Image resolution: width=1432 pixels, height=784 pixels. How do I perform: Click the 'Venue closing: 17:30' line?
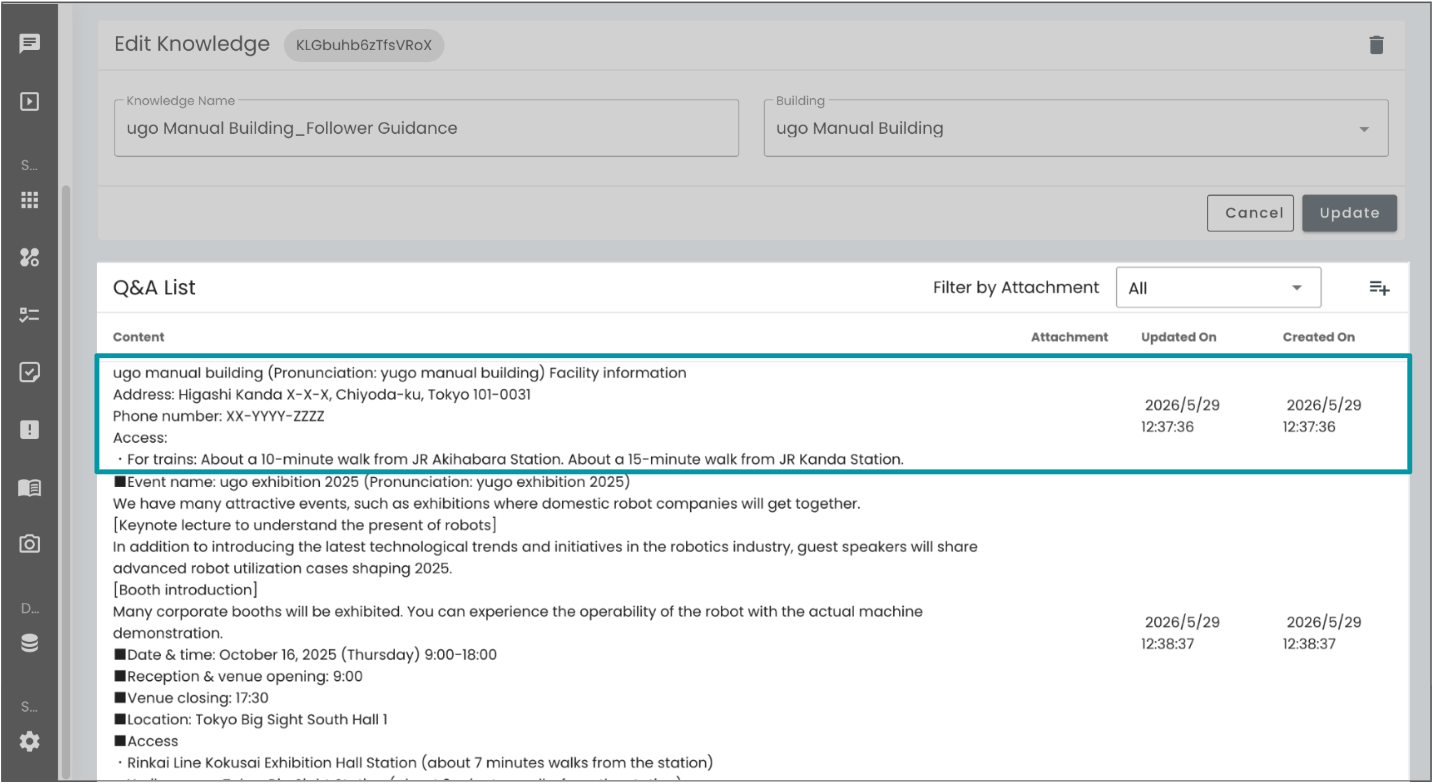191,698
